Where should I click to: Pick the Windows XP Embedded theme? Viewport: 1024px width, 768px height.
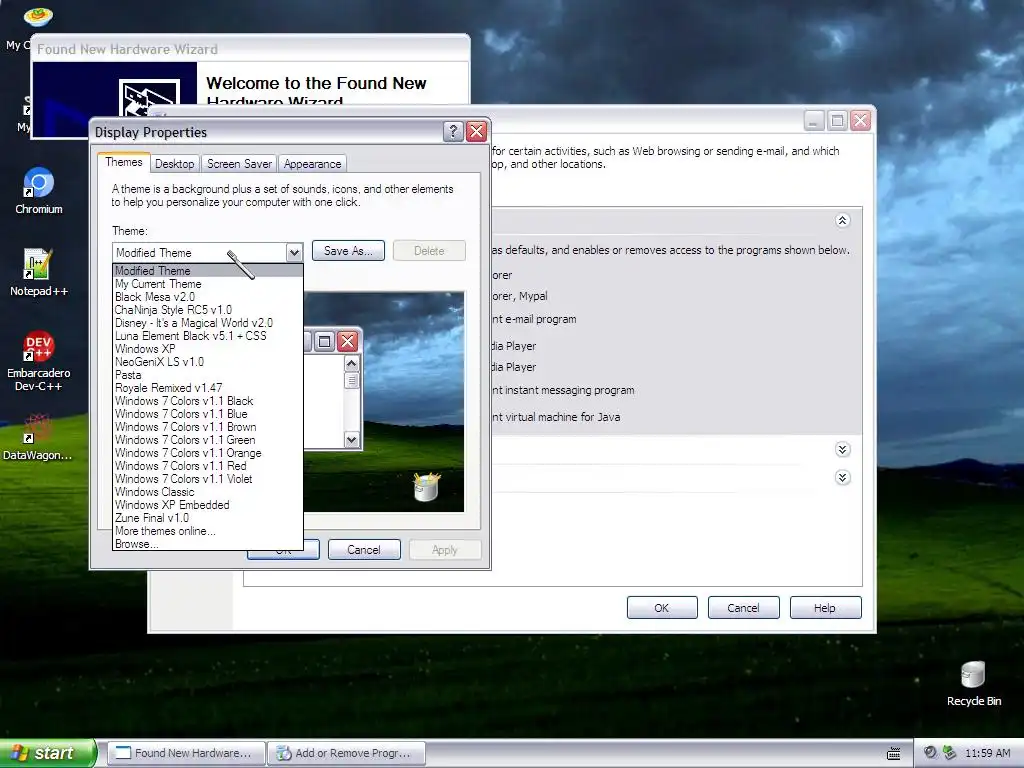click(x=208, y=505)
